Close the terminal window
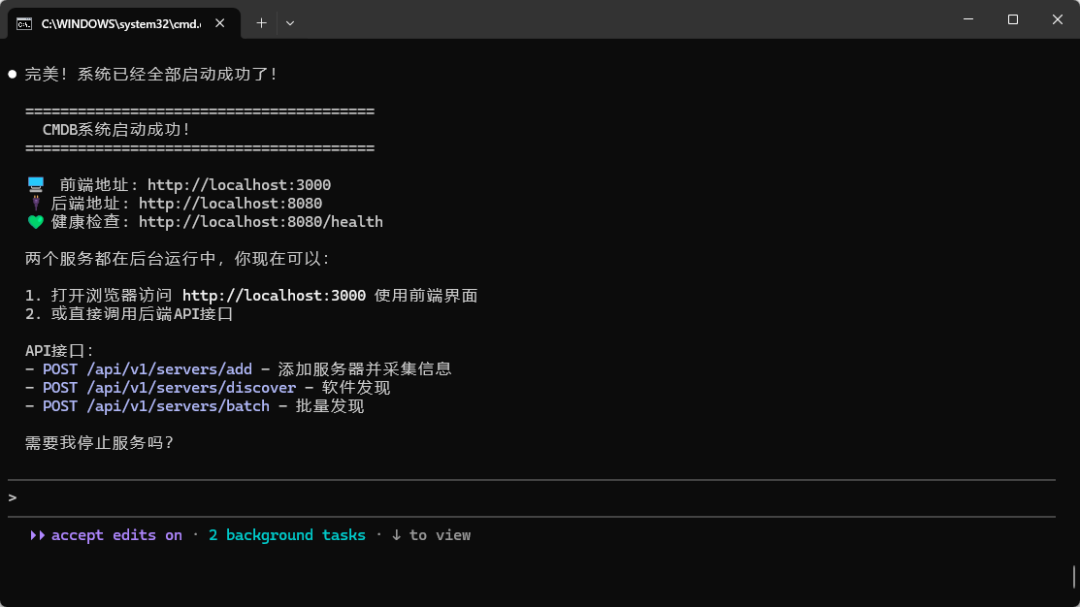The width and height of the screenshot is (1080, 607). point(1057,19)
